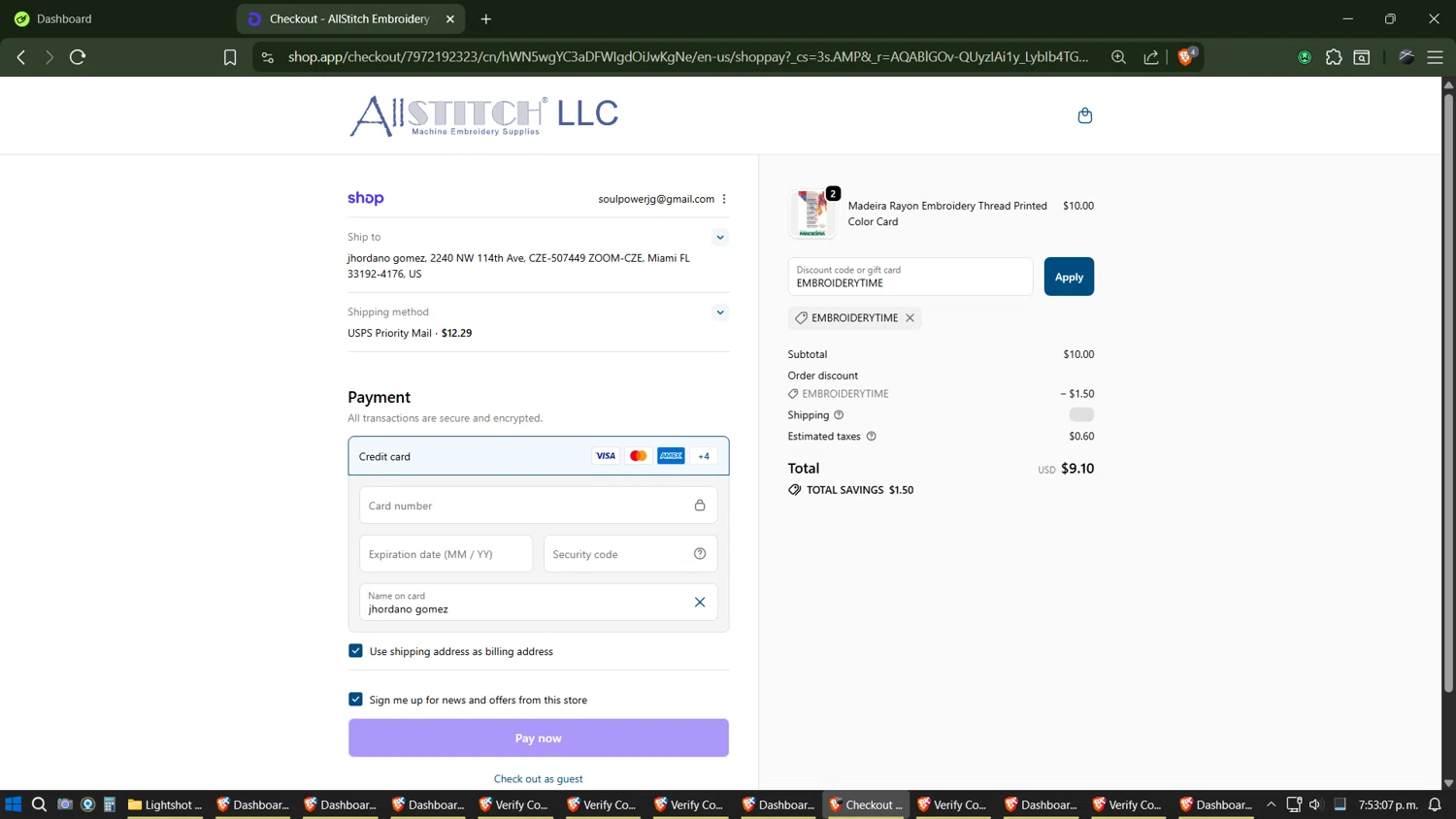Switch to Checkout taskbar window
This screenshot has height=819, width=1456.
tap(866, 804)
